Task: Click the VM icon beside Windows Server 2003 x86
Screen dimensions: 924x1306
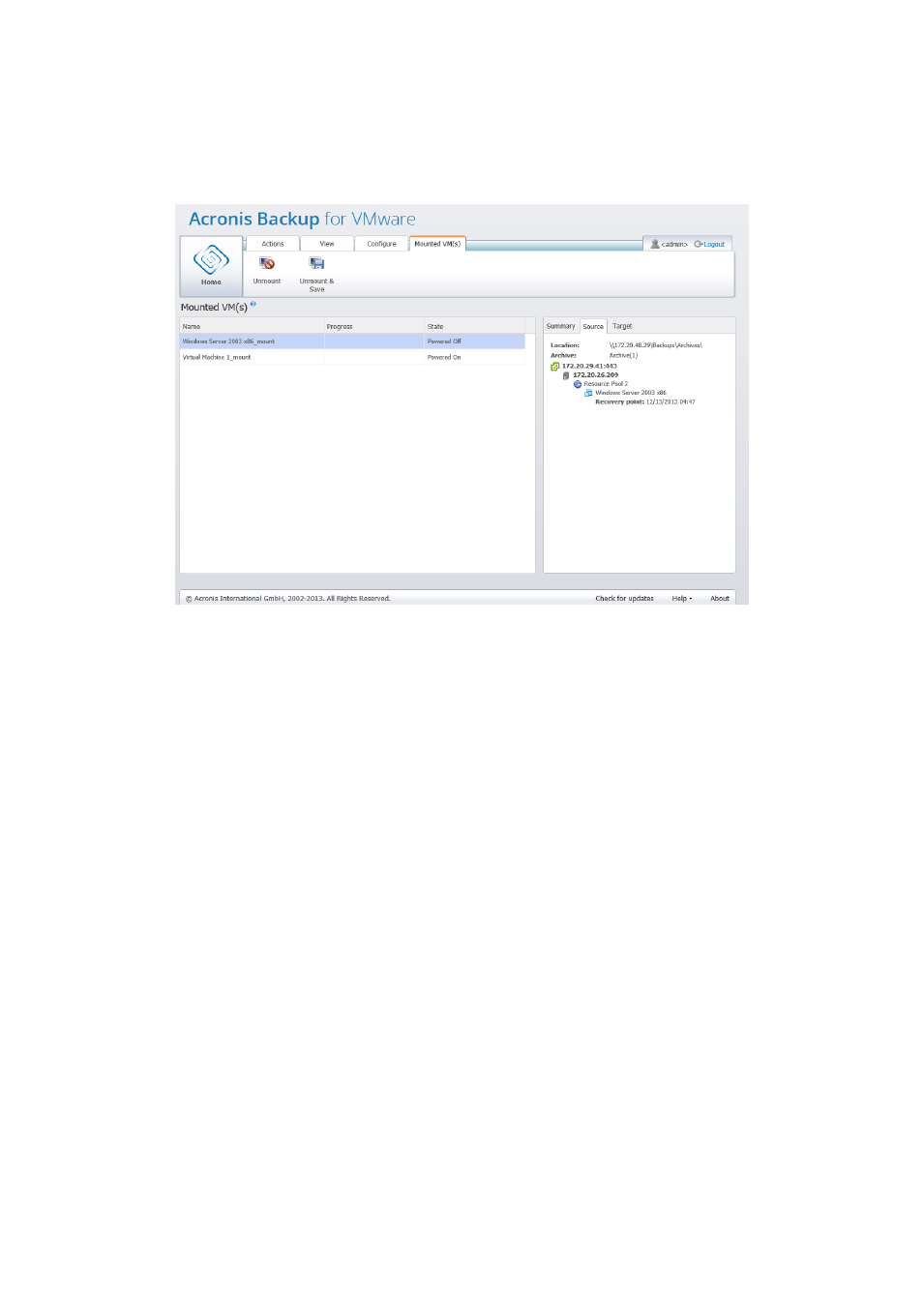Action: (x=588, y=393)
